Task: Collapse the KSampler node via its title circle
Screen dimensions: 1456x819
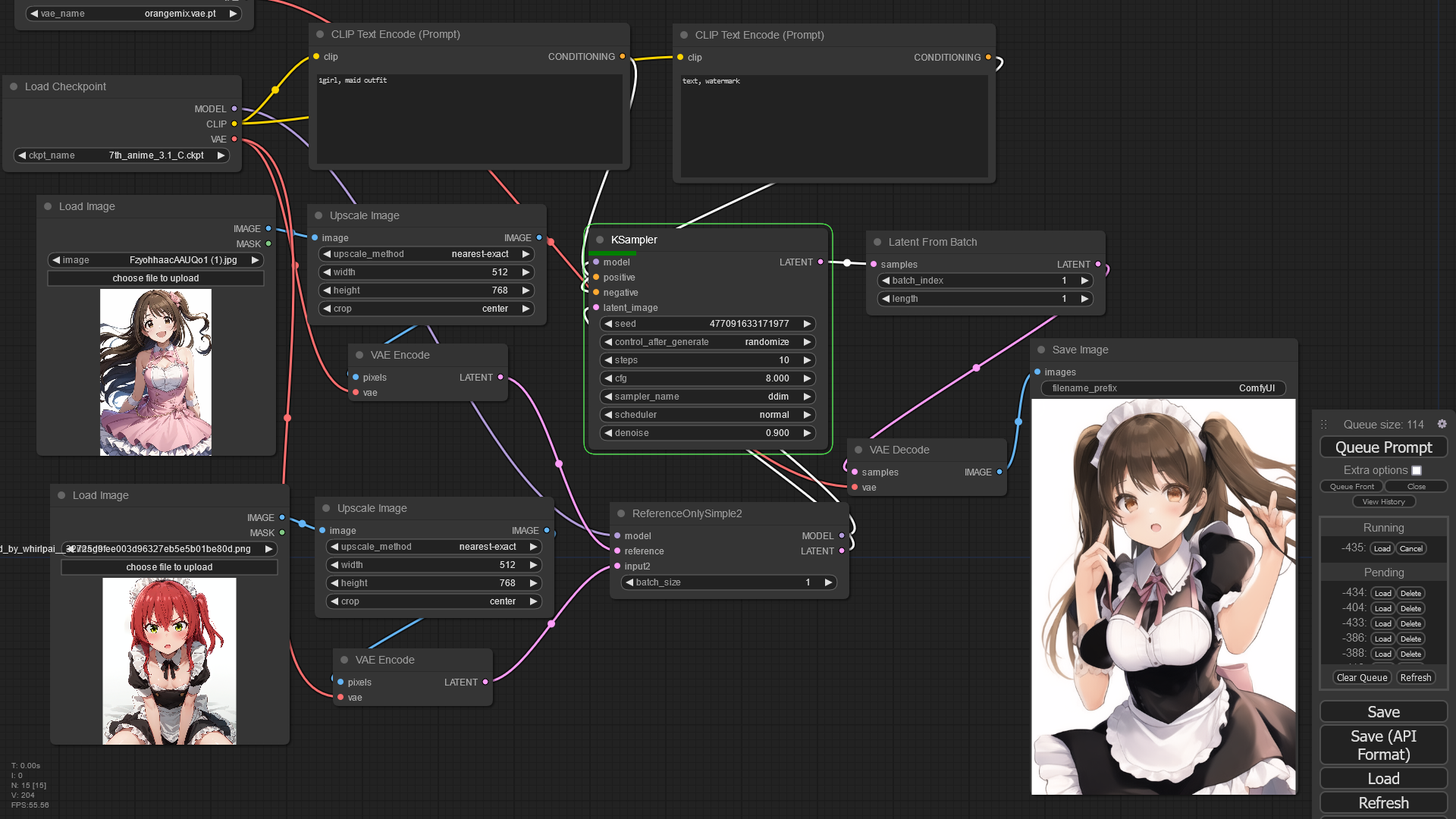Action: point(599,240)
